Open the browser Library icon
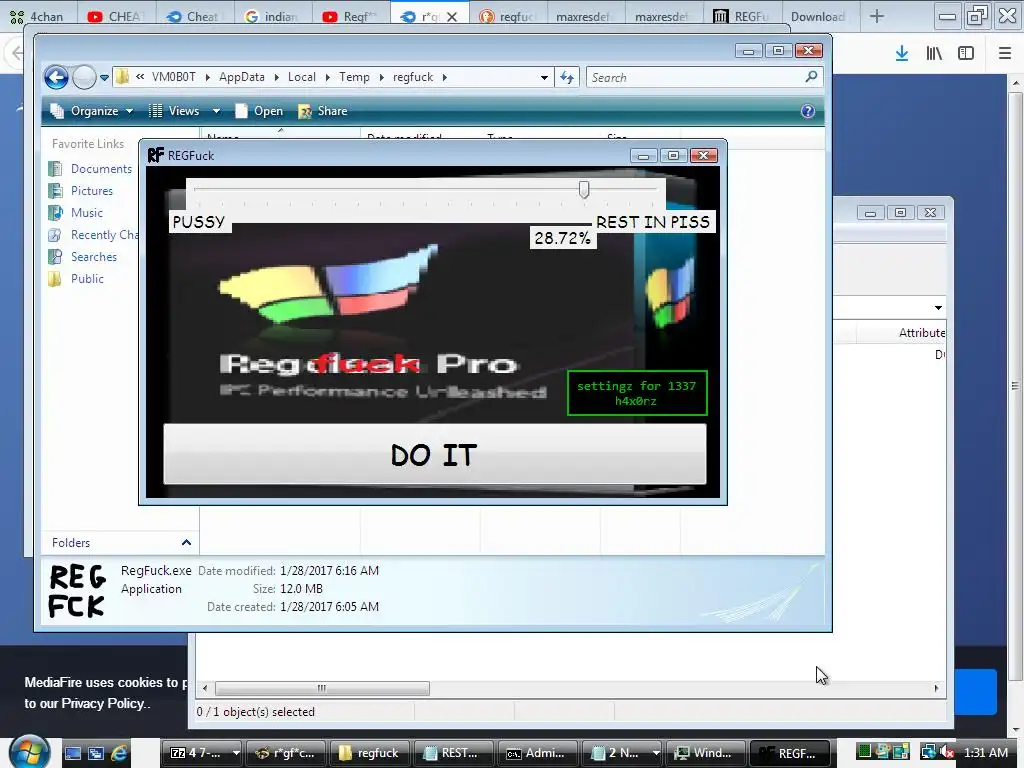Viewport: 1024px width, 768px height. tap(934, 54)
